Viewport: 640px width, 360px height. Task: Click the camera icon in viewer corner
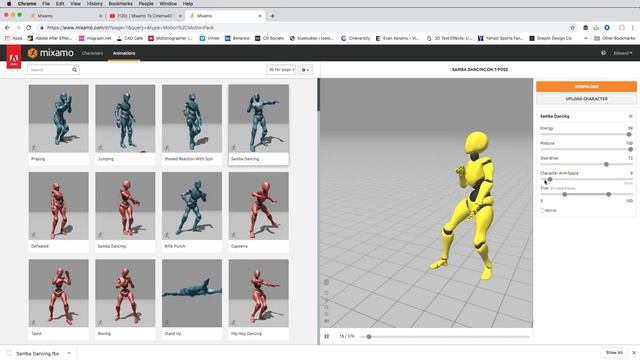click(x=326, y=321)
